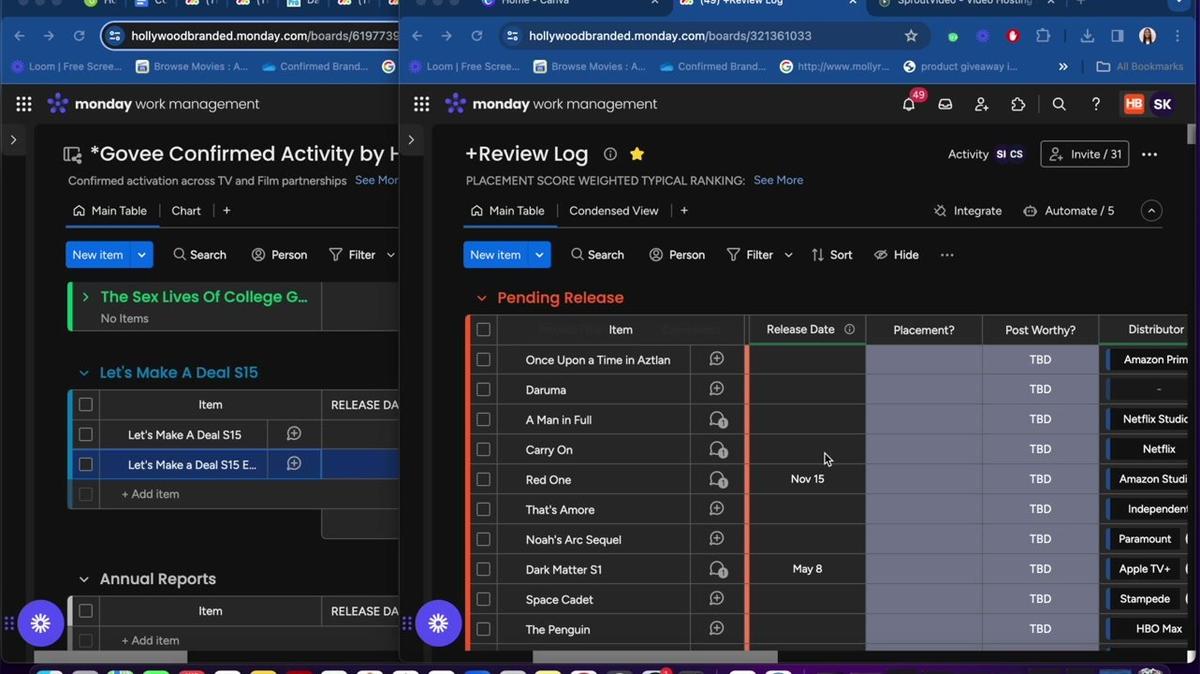
Task: Open app switcher grid in Review Log window
Action: [422, 104]
